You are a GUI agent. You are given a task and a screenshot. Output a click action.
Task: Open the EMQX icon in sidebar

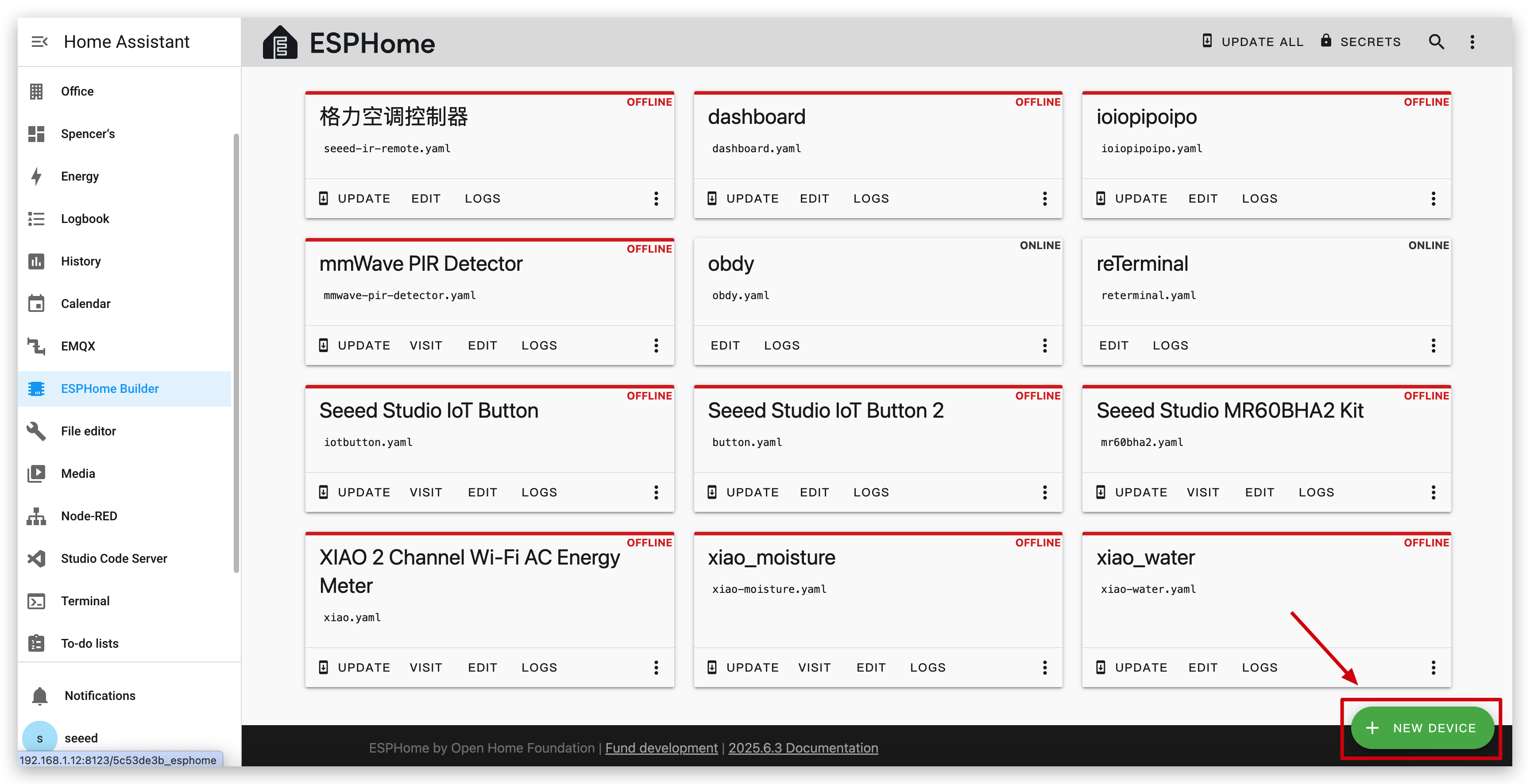pos(36,346)
